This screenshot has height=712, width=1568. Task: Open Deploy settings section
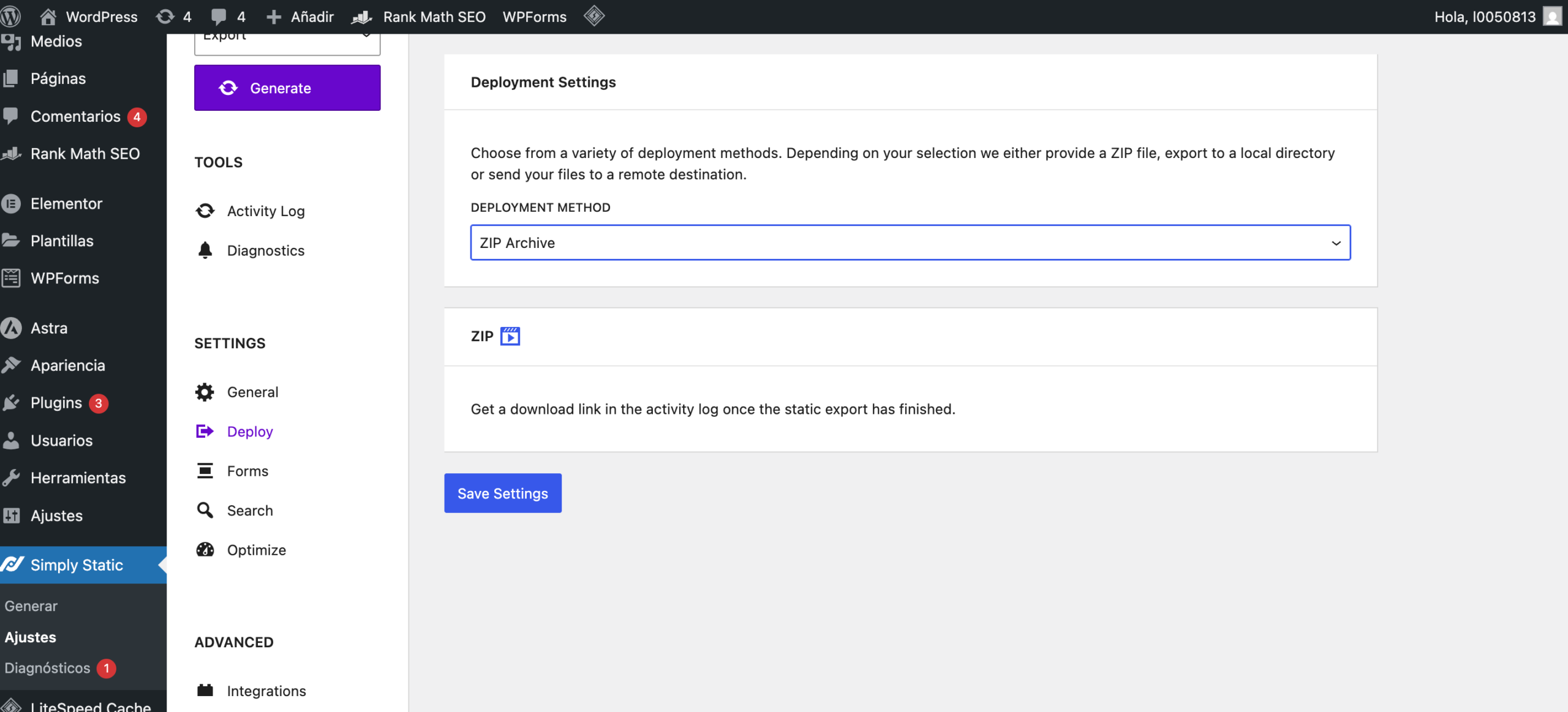(x=249, y=431)
